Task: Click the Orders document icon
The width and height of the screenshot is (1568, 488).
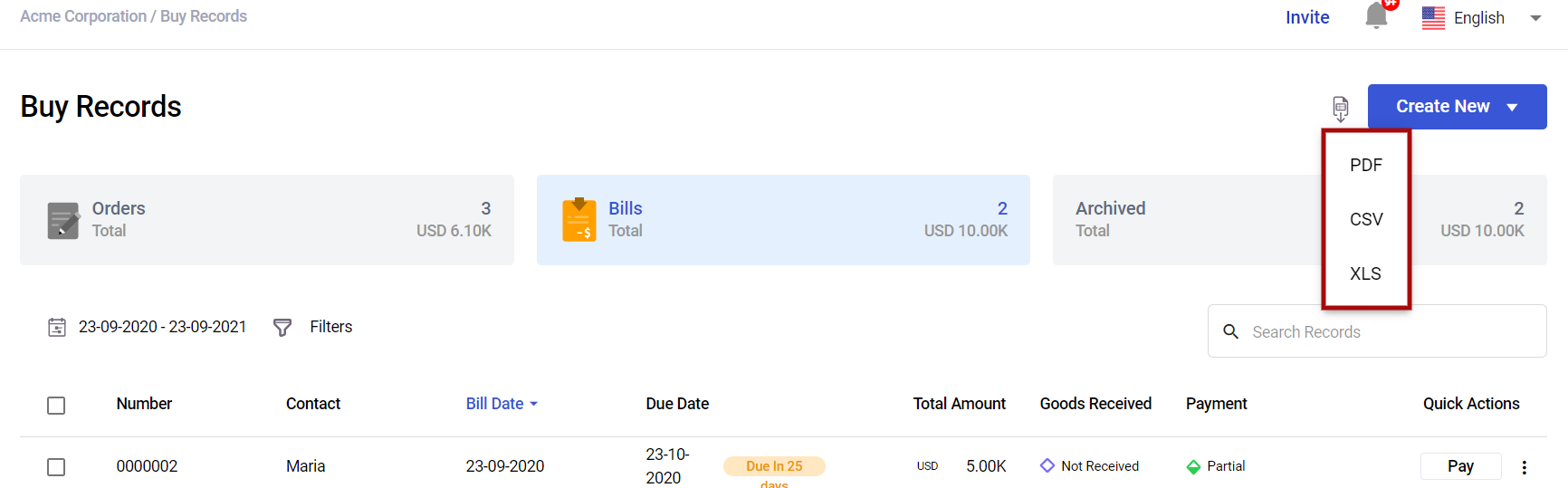Action: (63, 220)
